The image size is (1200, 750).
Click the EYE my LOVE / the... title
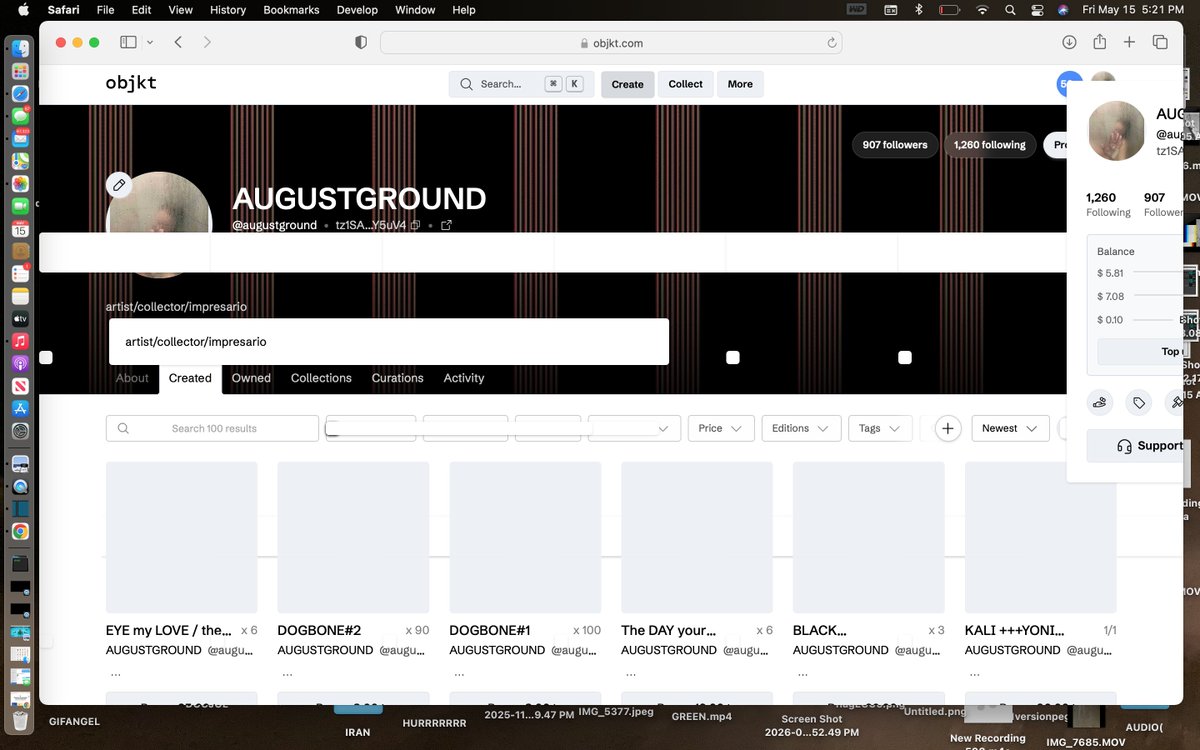click(169, 630)
